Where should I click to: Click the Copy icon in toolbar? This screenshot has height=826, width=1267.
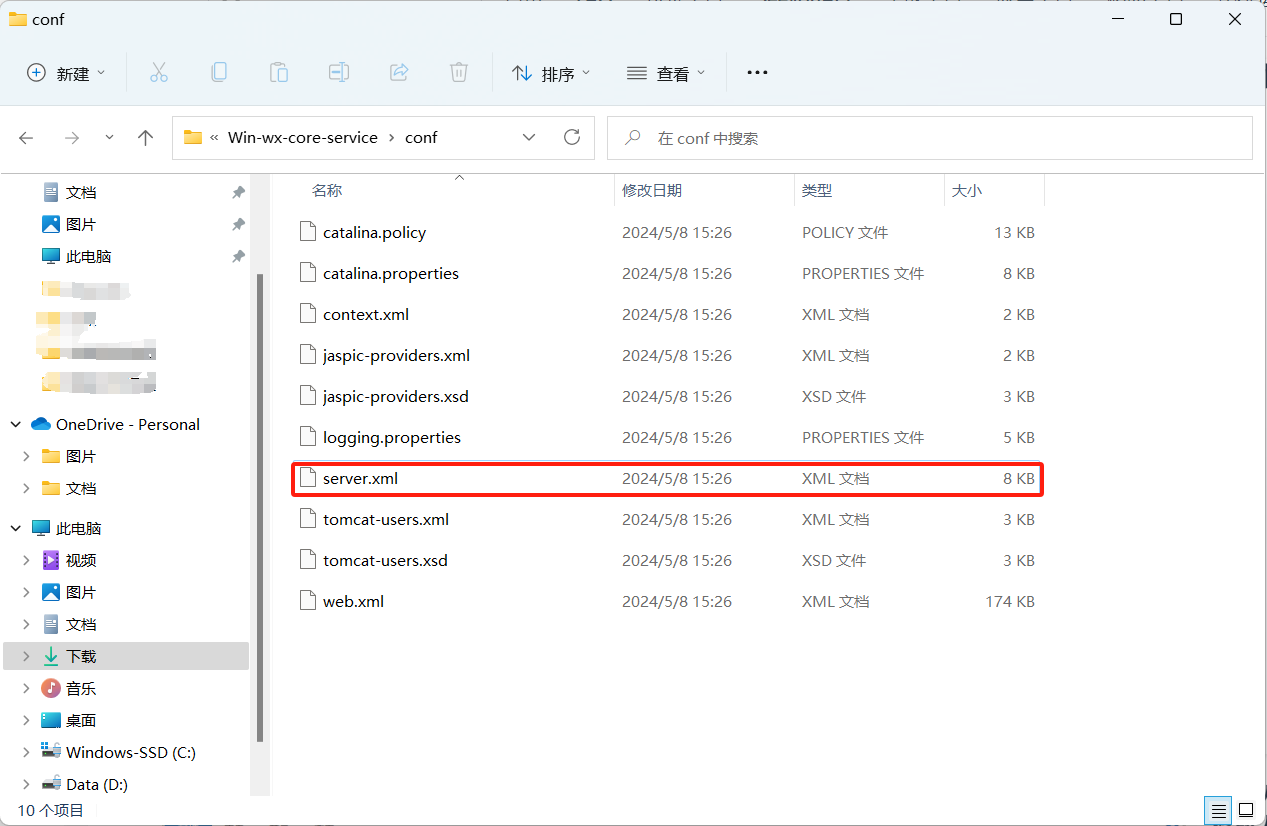(219, 72)
